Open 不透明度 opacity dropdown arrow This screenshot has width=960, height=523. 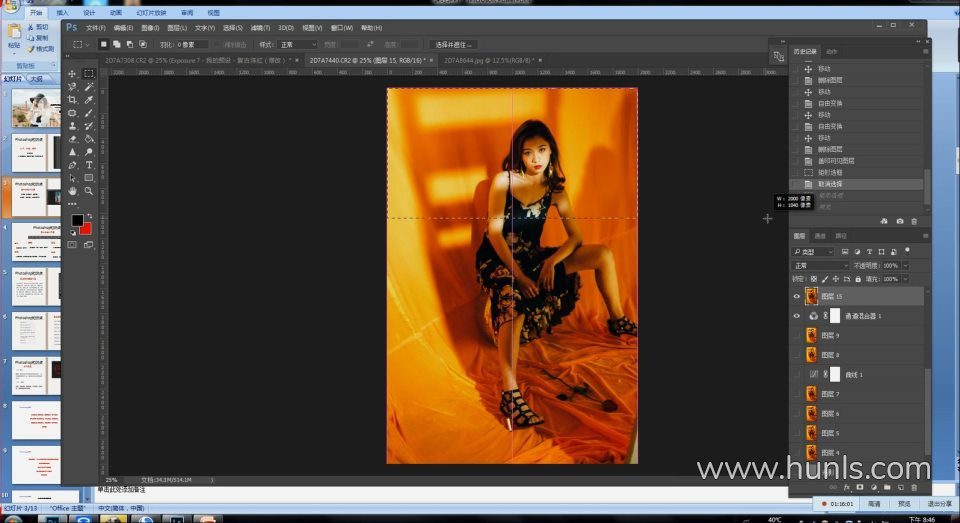pyautogui.click(x=906, y=266)
